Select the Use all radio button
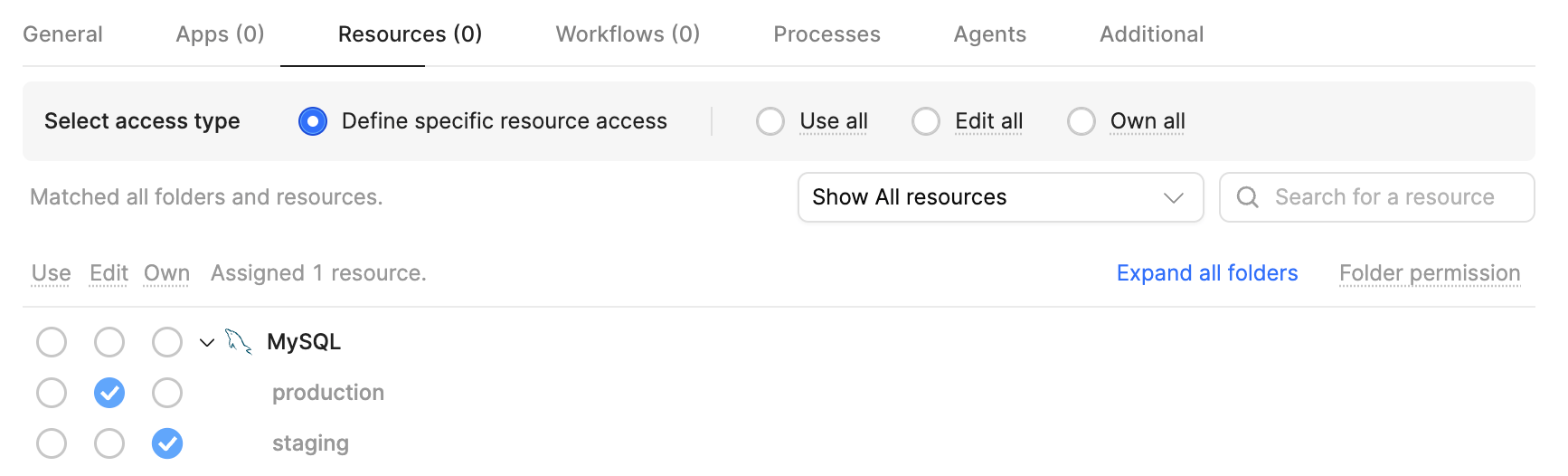The image size is (1568, 476). click(770, 121)
